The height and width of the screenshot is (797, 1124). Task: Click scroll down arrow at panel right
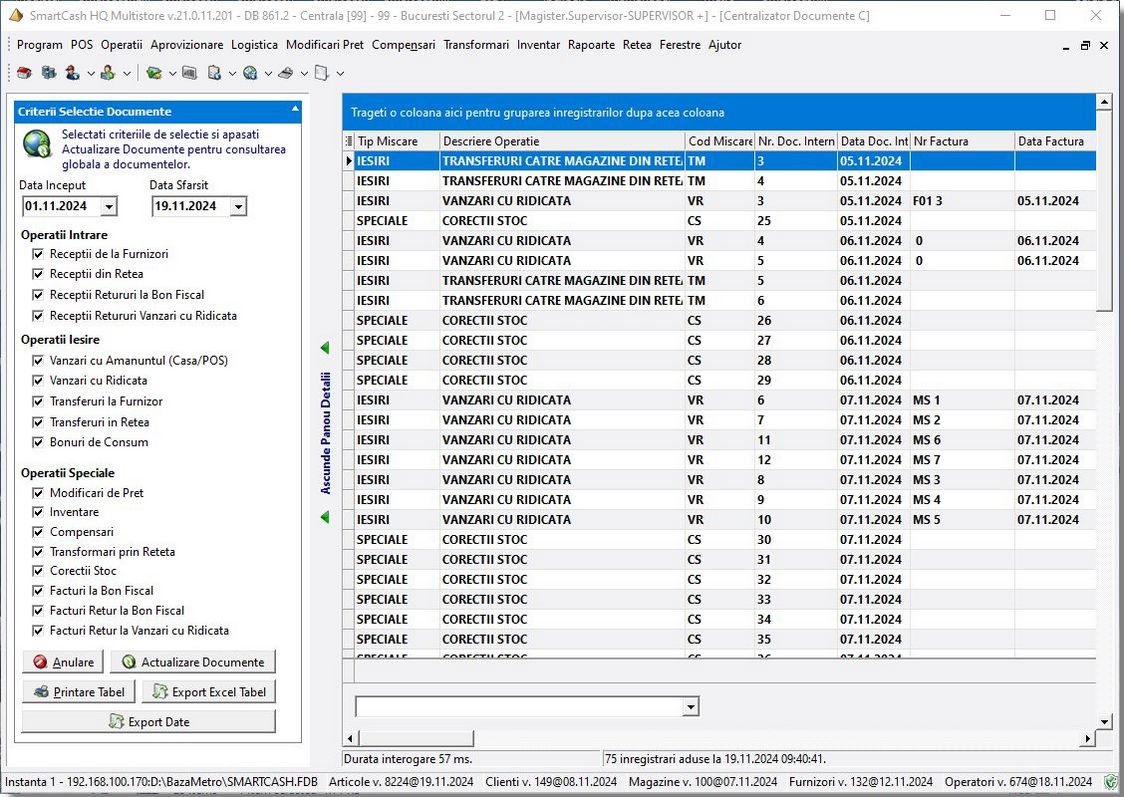pos(1104,722)
